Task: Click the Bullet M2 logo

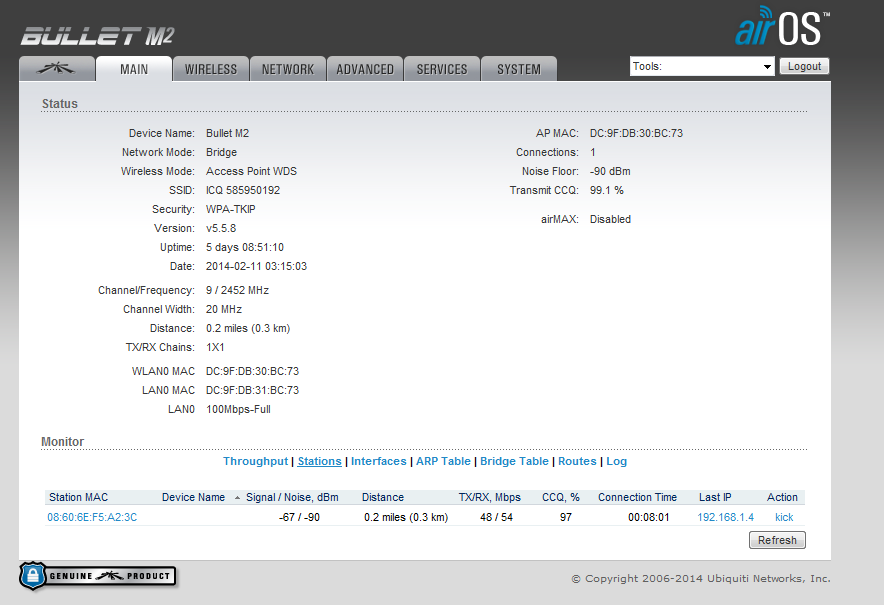Action: [98, 37]
